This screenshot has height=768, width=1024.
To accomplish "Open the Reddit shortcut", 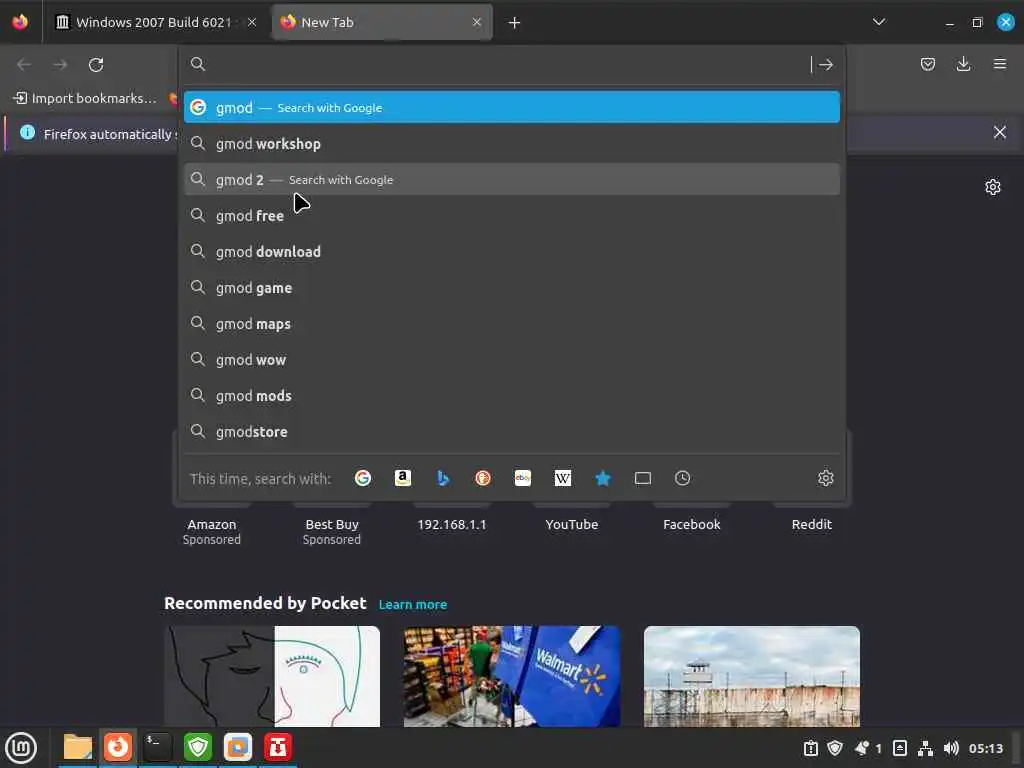I will pyautogui.click(x=812, y=524).
